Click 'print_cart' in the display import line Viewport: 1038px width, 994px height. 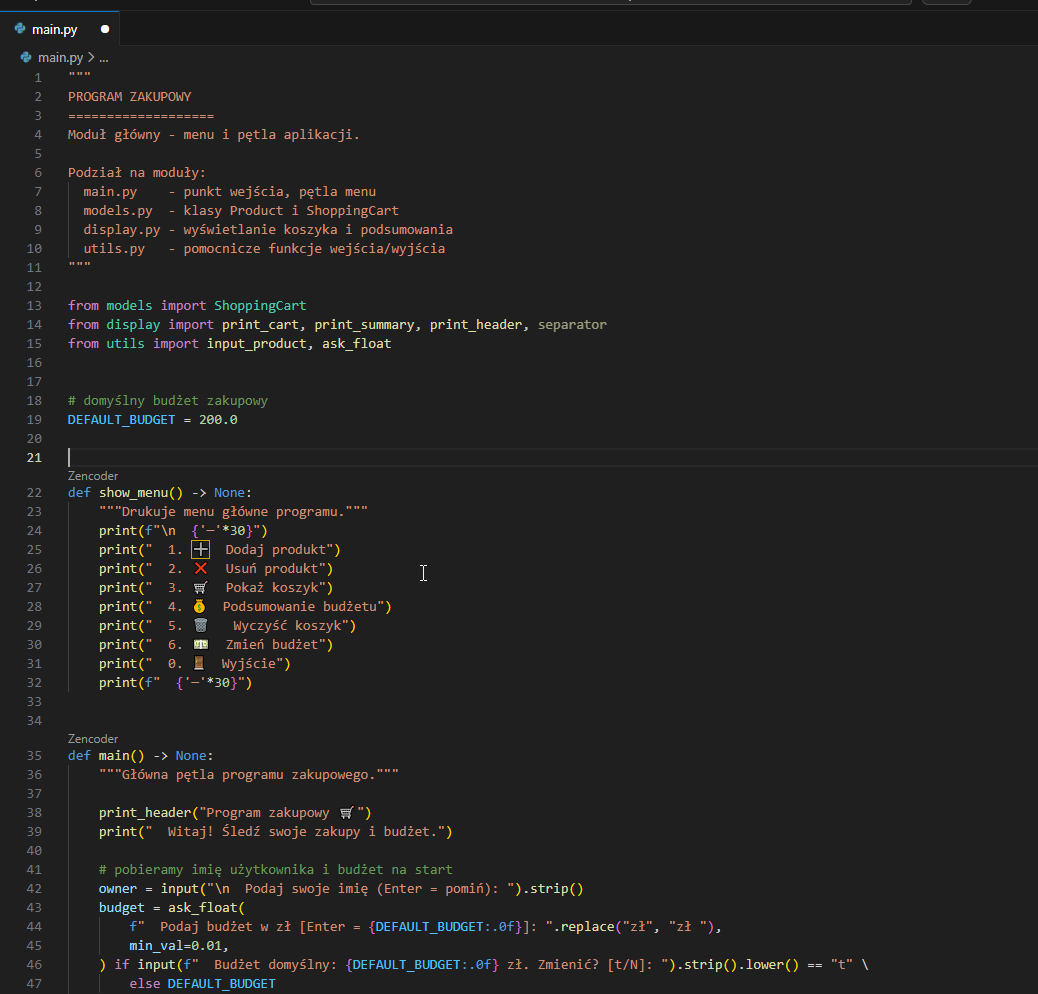(x=260, y=324)
